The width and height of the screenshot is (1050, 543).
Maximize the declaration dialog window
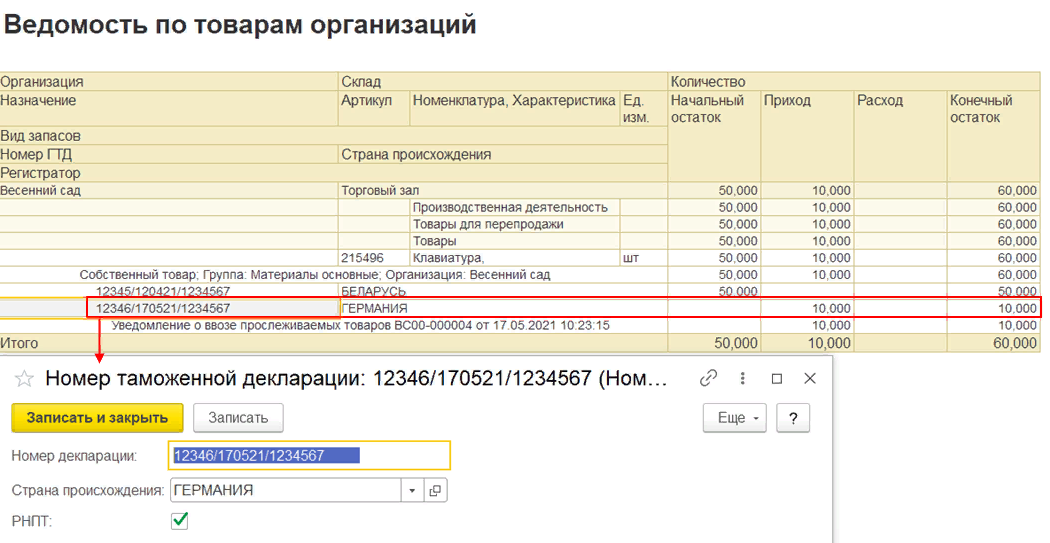click(x=777, y=378)
